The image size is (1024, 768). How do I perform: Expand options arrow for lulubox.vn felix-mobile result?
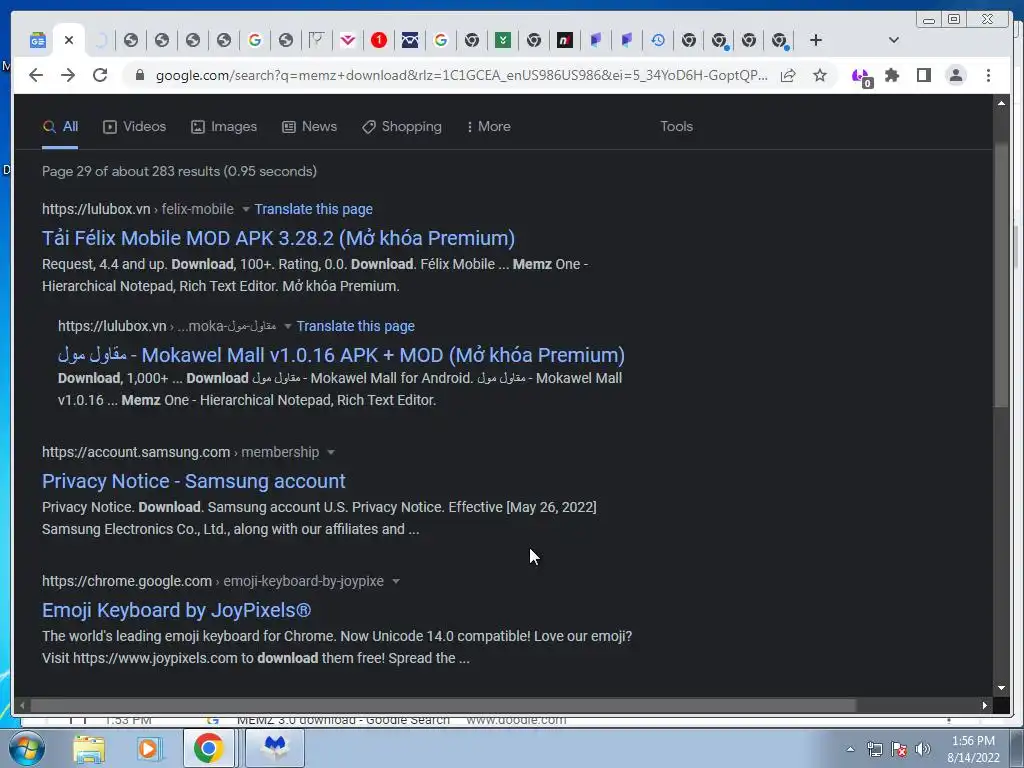(x=246, y=210)
